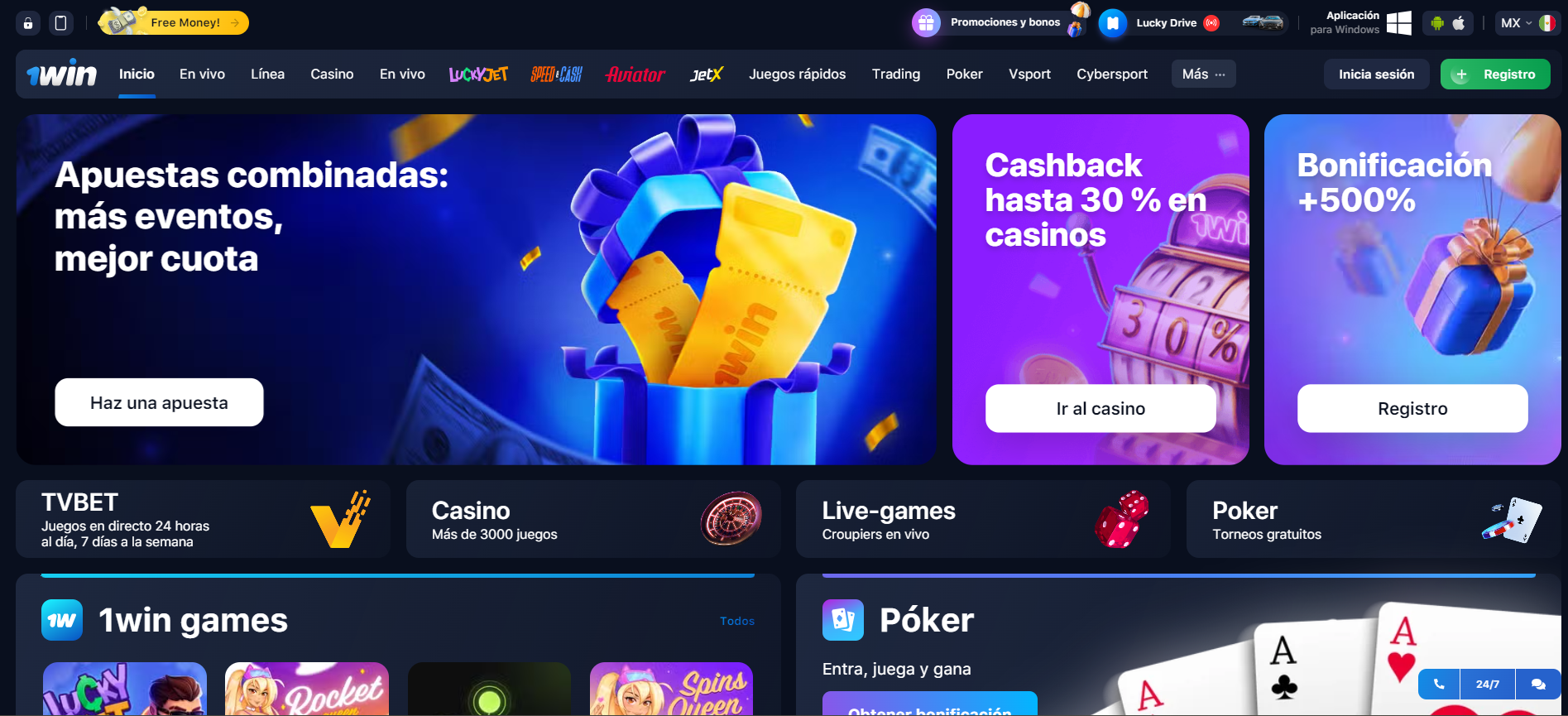Open the Speed & Cash game logo

(557, 74)
